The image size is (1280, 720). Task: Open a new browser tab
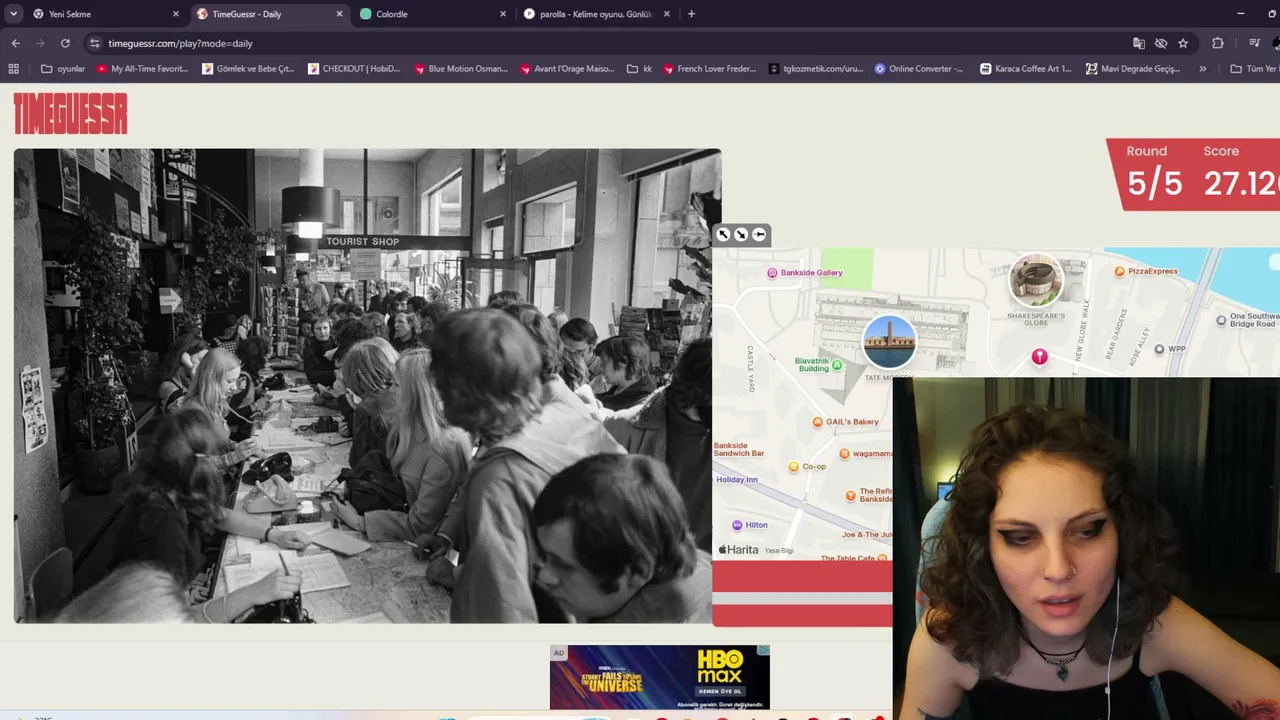691,14
